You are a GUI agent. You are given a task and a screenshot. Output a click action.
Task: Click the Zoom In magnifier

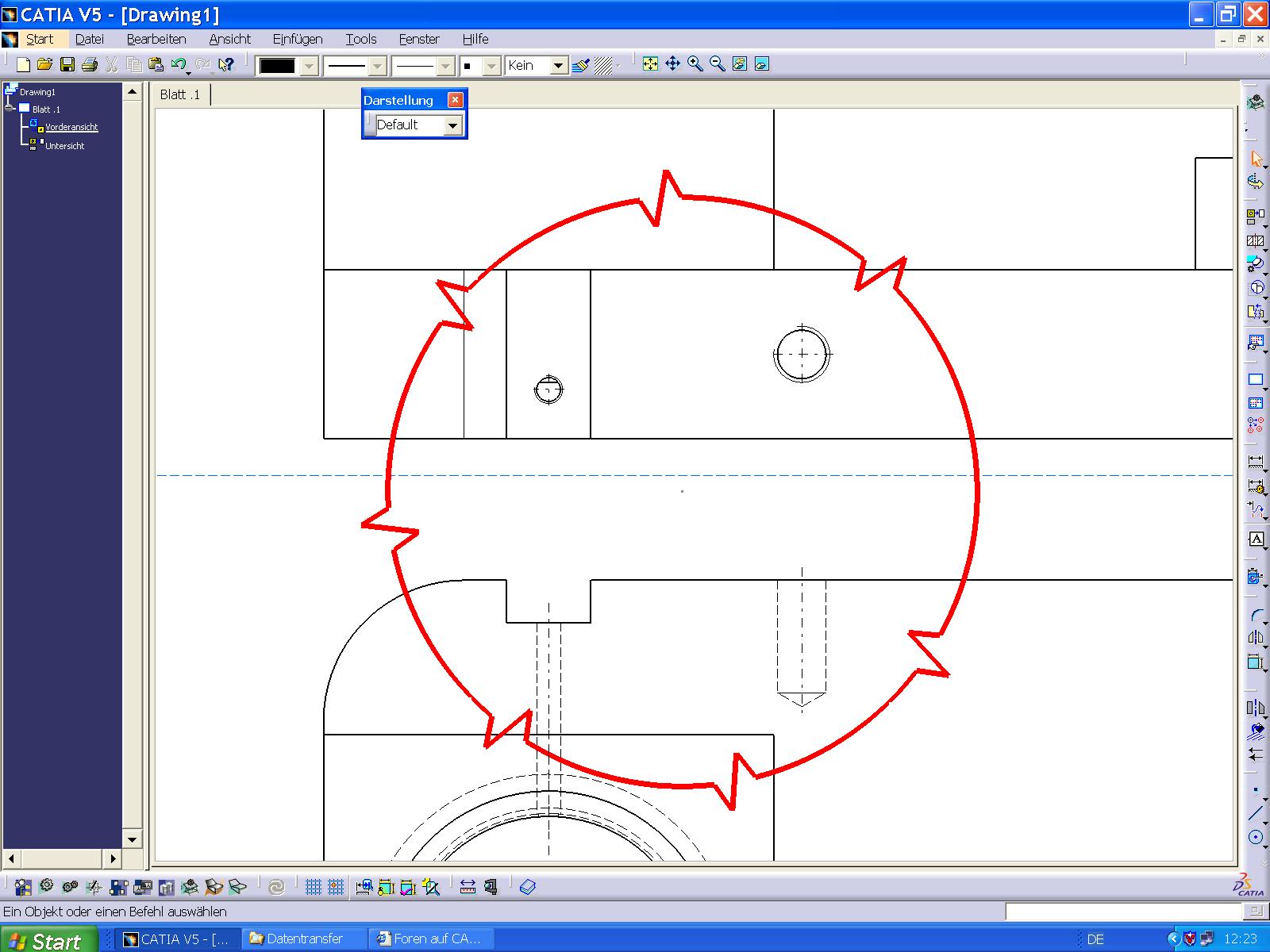pyautogui.click(x=695, y=64)
